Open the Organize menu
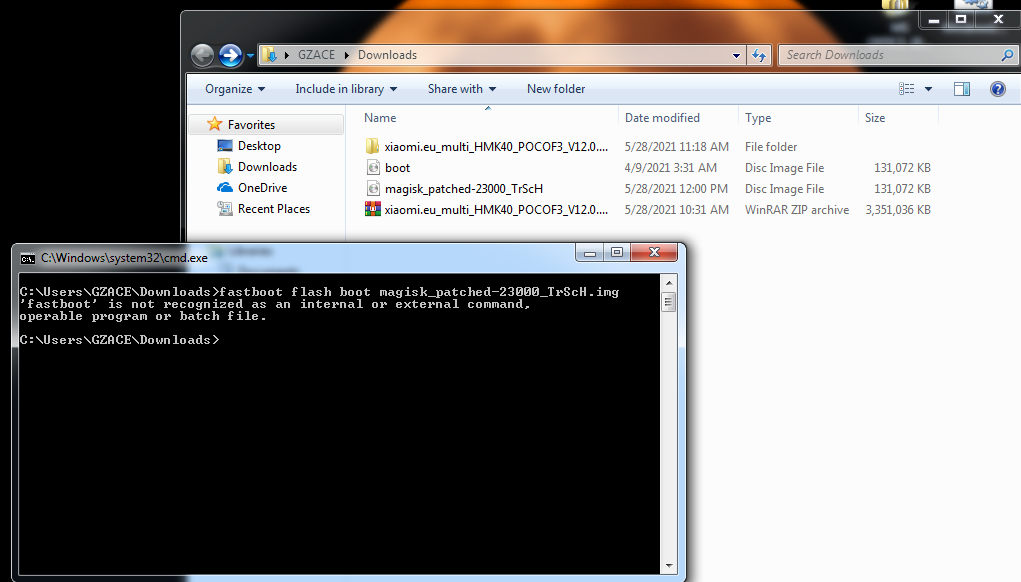This screenshot has height=582, width=1021. click(235, 89)
